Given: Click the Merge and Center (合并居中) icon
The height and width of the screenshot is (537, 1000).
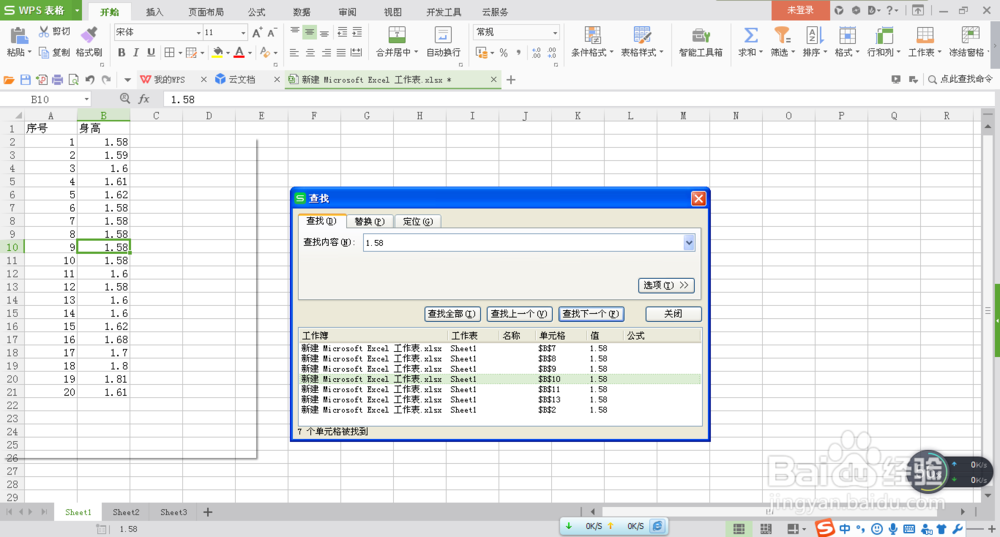Looking at the screenshot, I should [397, 34].
